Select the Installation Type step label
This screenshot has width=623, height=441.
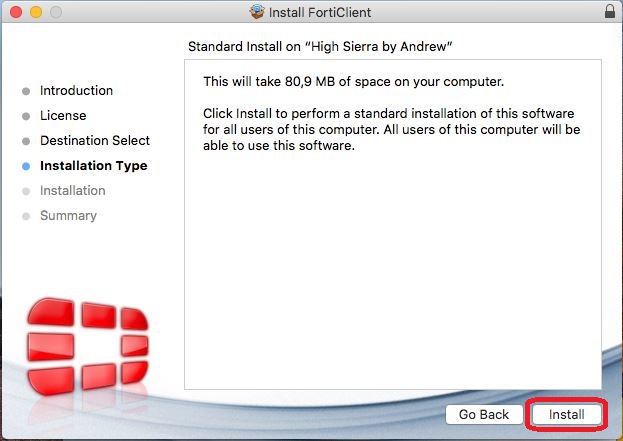click(x=93, y=166)
